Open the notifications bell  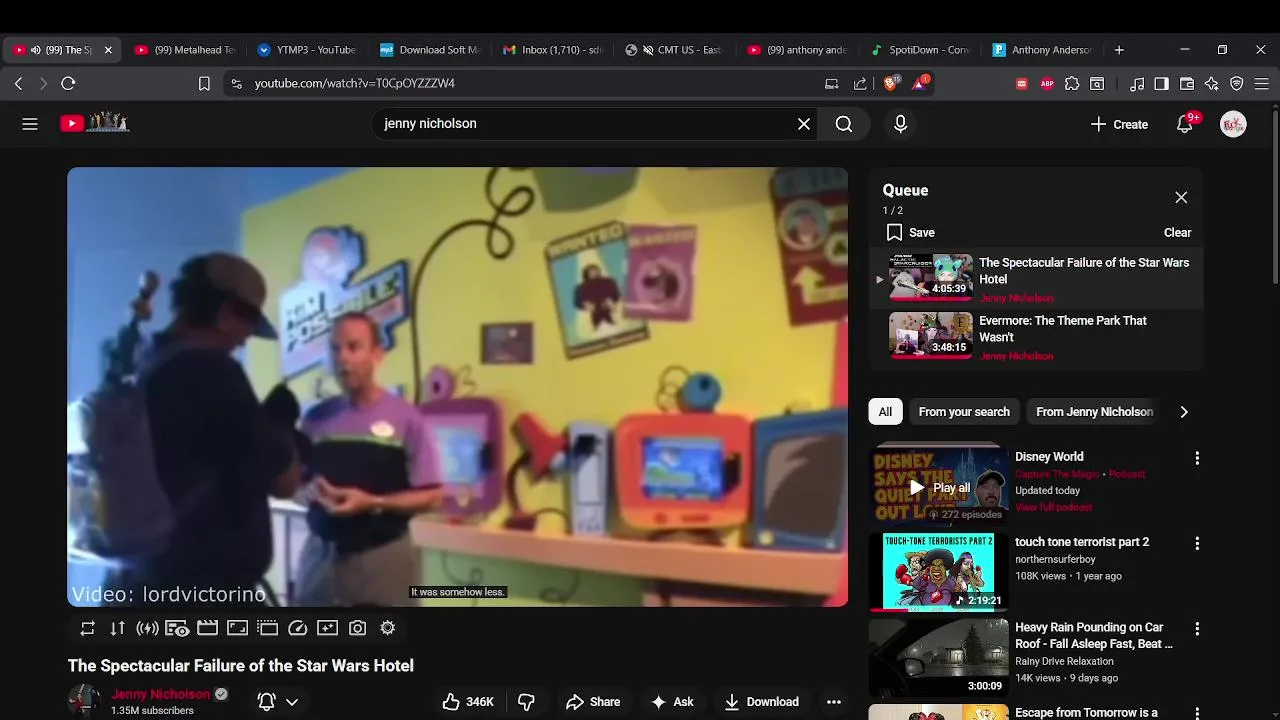tap(1185, 124)
